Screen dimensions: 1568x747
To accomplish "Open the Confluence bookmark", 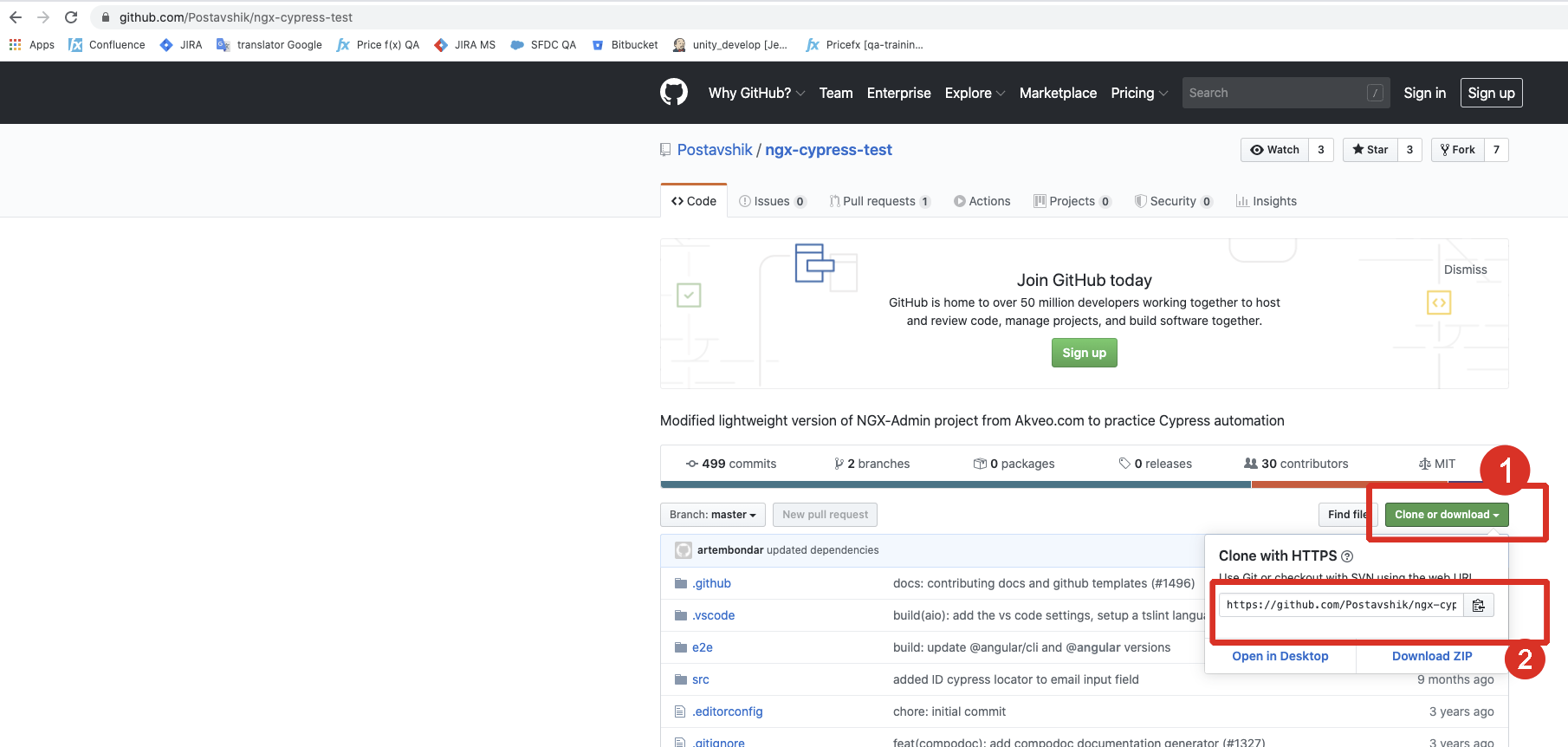I will click(x=107, y=45).
